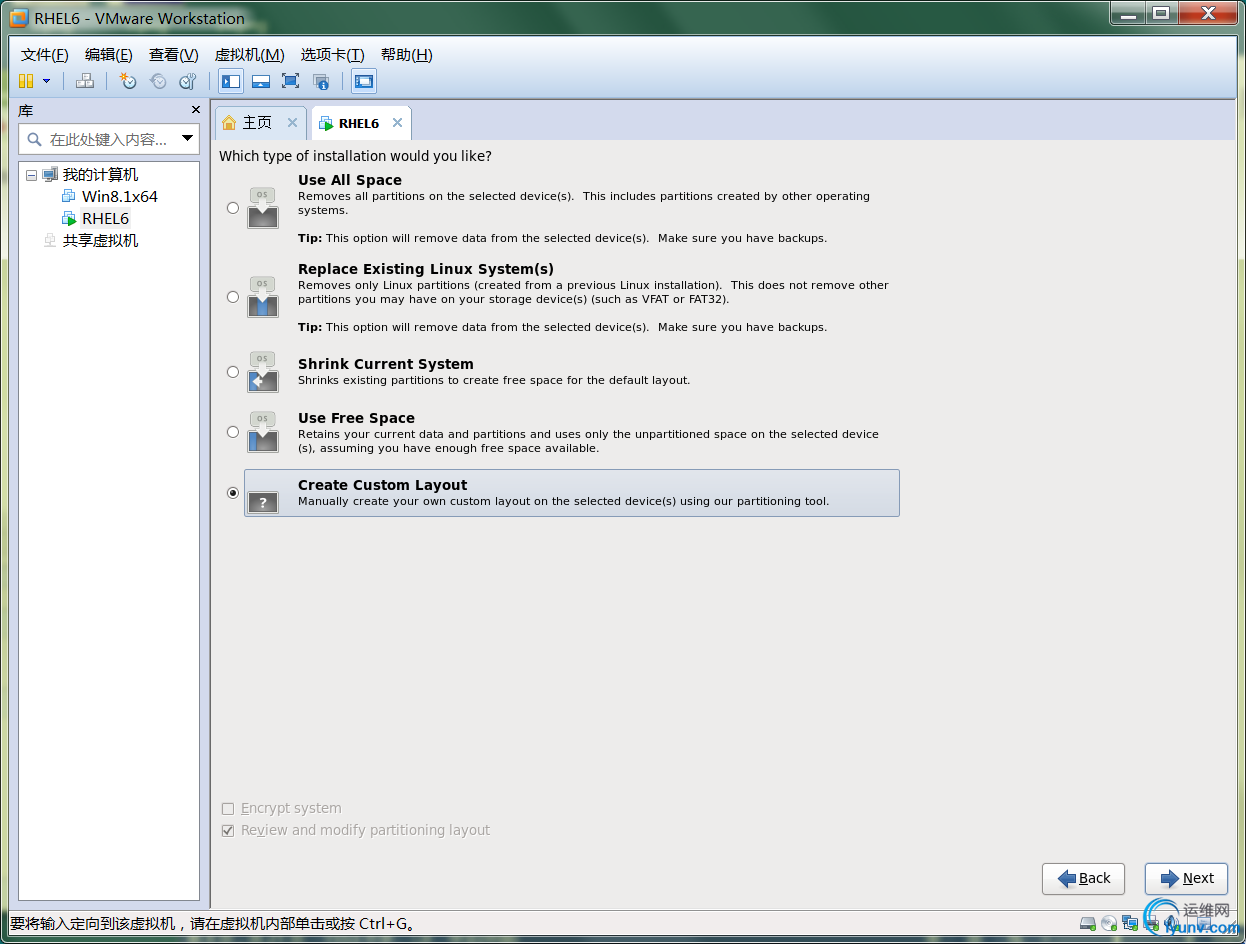1246x944 pixels.
Task: Select the Shrink Current System radio button
Action: pos(233,372)
